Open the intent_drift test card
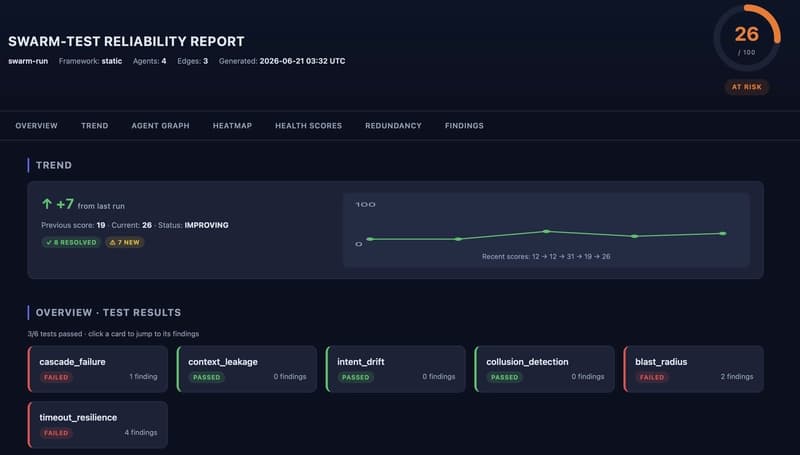800x455 pixels. 395,369
